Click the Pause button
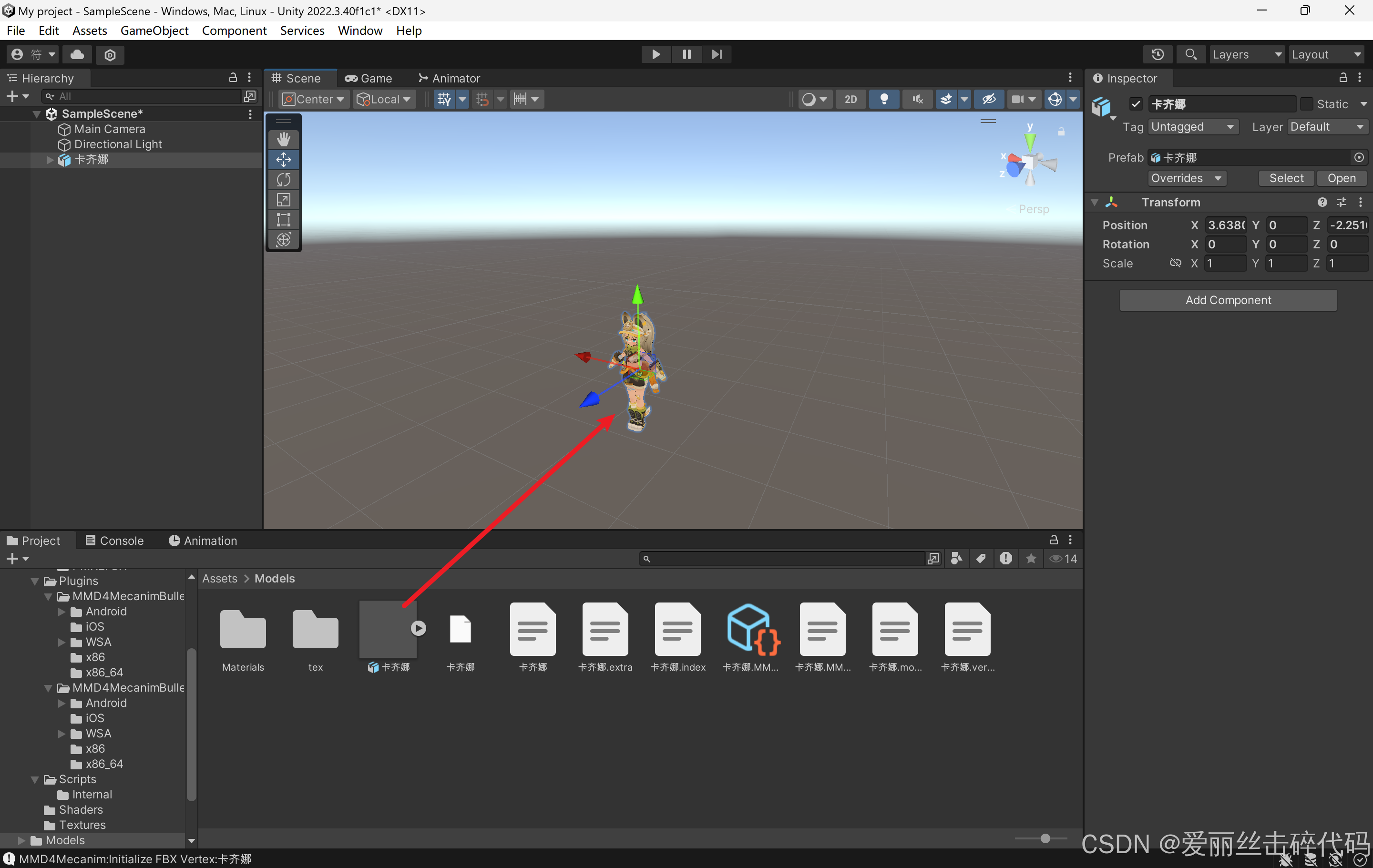This screenshot has width=1373, height=868. coord(686,54)
